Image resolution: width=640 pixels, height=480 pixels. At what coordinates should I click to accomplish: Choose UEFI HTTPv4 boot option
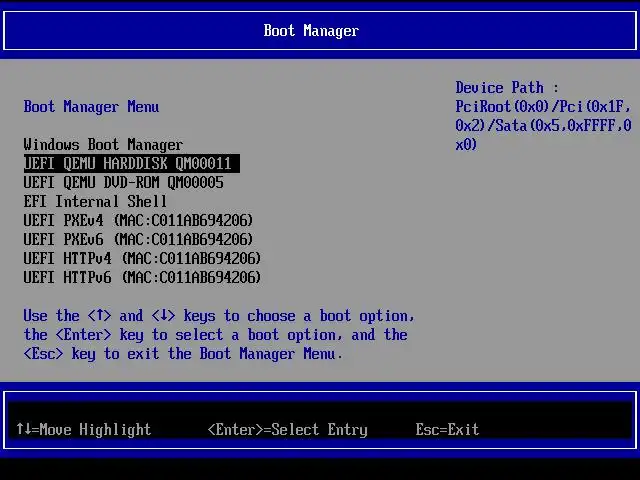142,258
